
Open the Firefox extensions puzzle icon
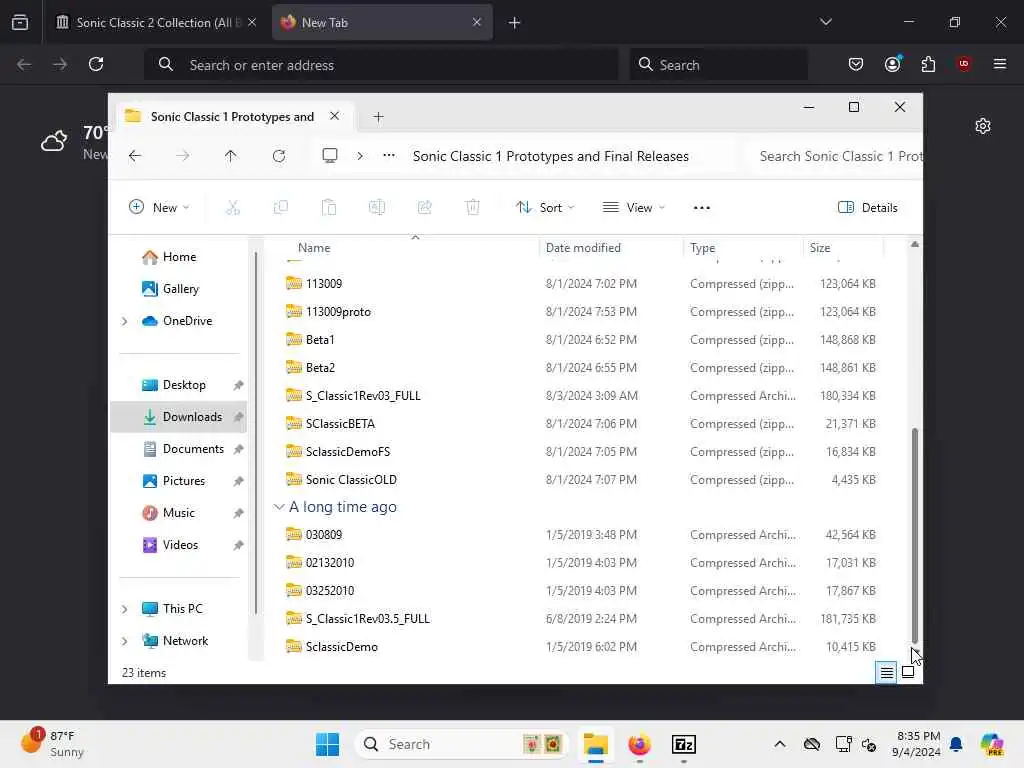pyautogui.click(x=928, y=64)
